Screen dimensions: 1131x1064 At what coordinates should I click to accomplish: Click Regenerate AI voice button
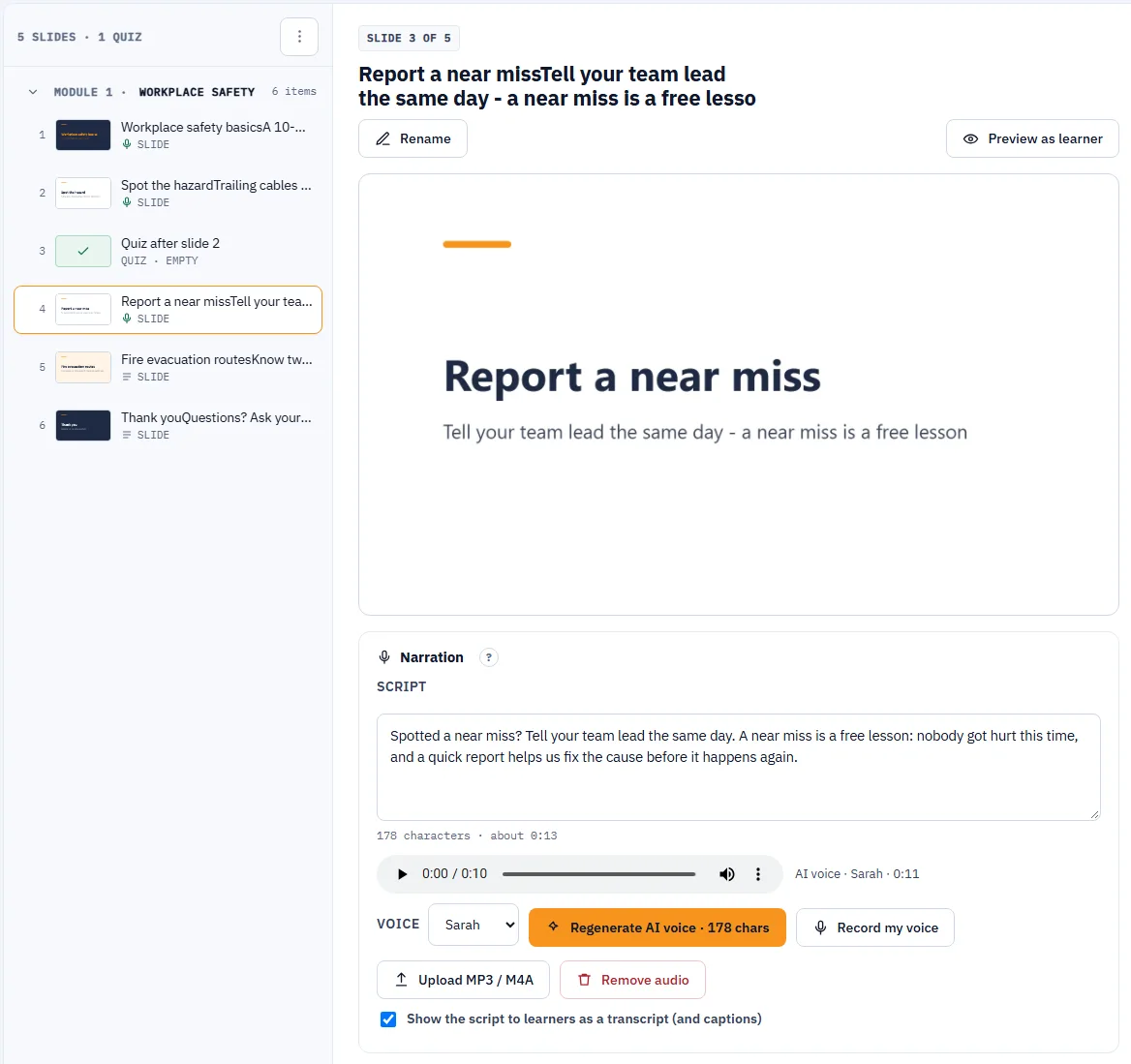657,927
